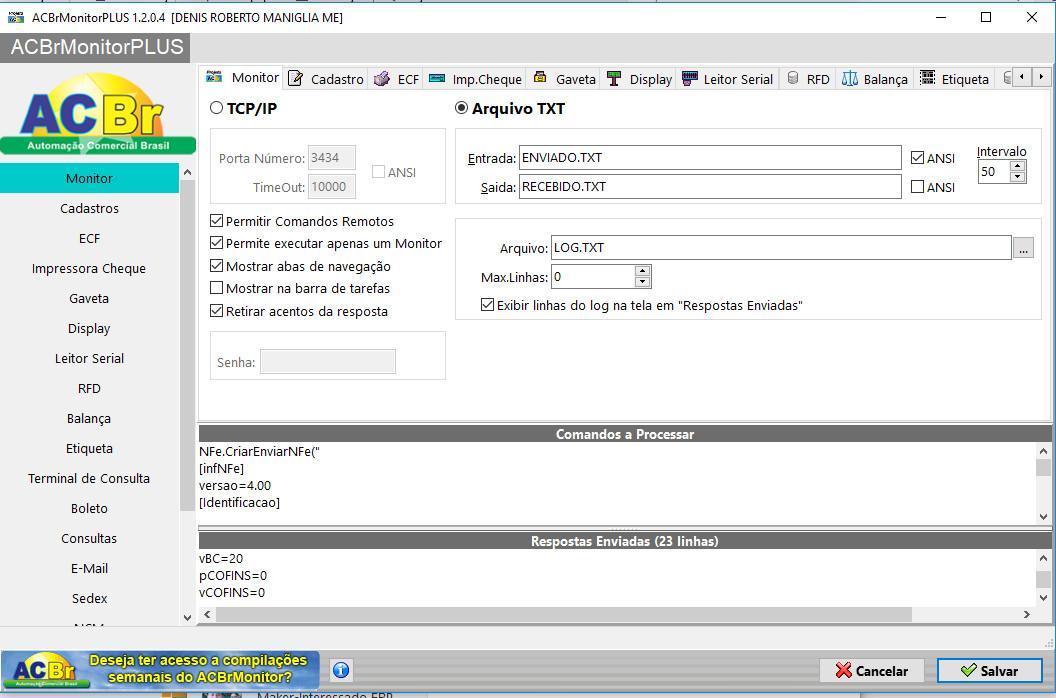Toggle Mostrar abas de navegação checkbox
Screen dimensions: 1056x698
216,266
